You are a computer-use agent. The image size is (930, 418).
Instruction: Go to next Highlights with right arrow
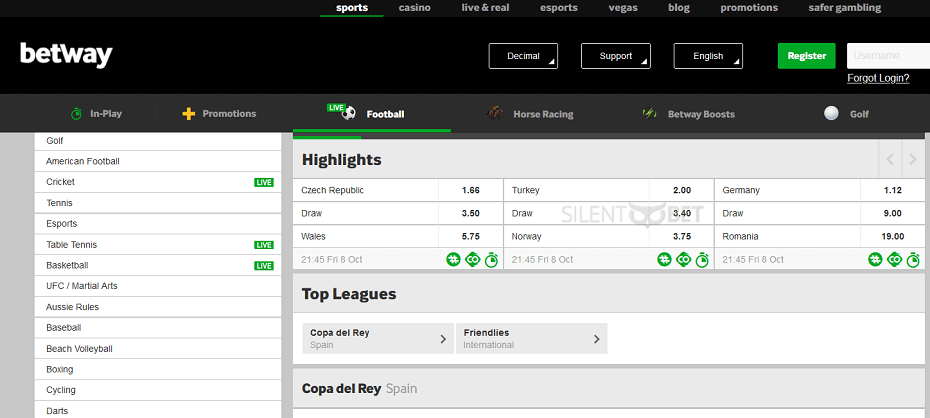913,159
